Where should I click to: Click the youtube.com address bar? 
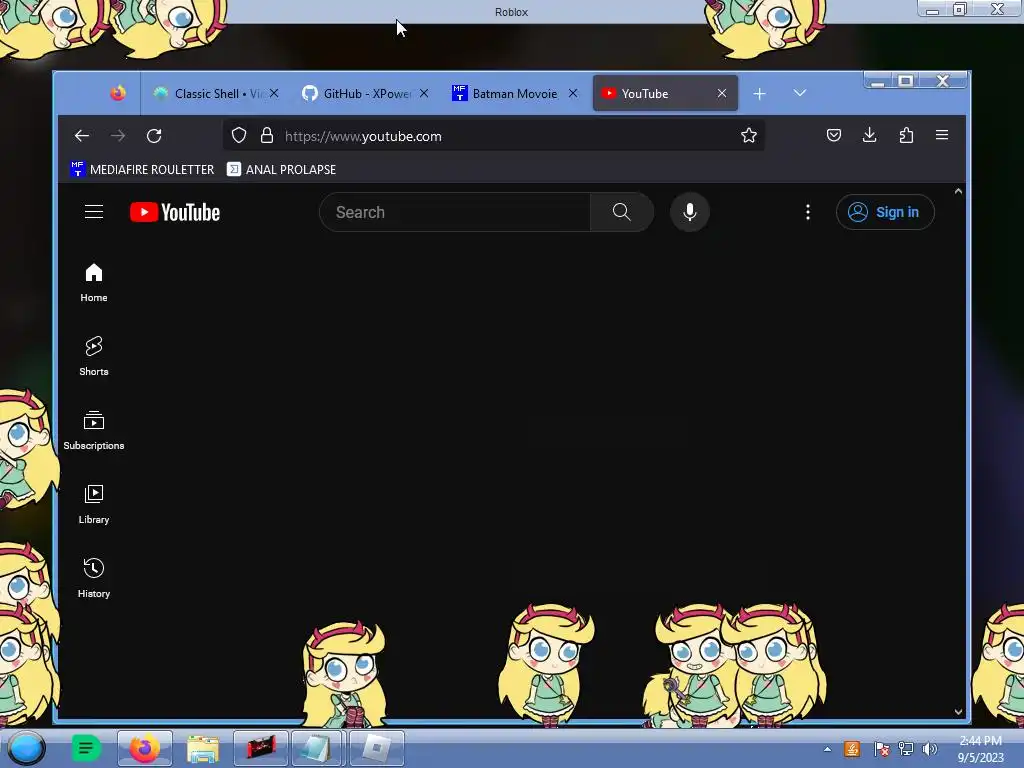(494, 136)
